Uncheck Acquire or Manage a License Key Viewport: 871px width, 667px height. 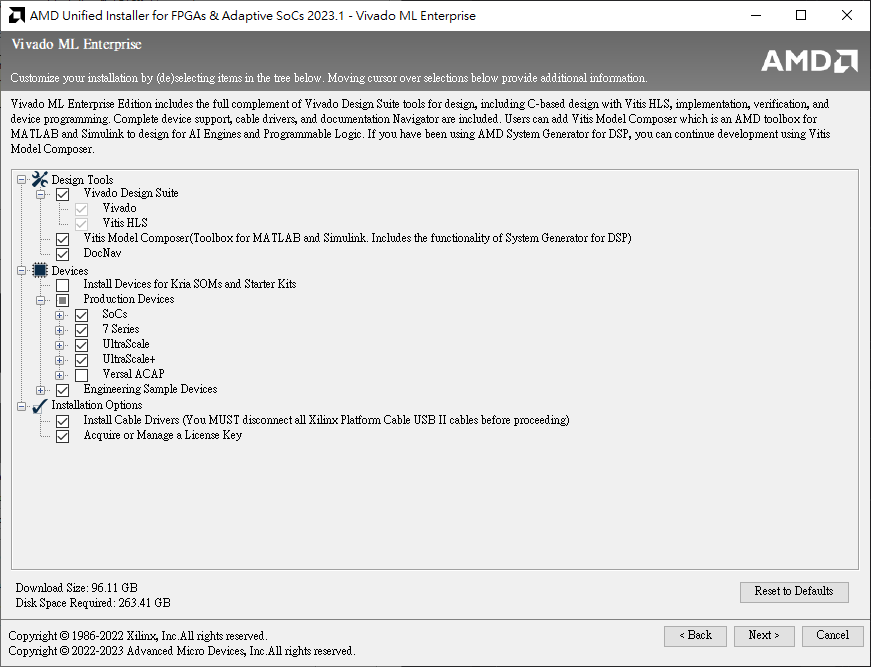pyautogui.click(x=63, y=435)
